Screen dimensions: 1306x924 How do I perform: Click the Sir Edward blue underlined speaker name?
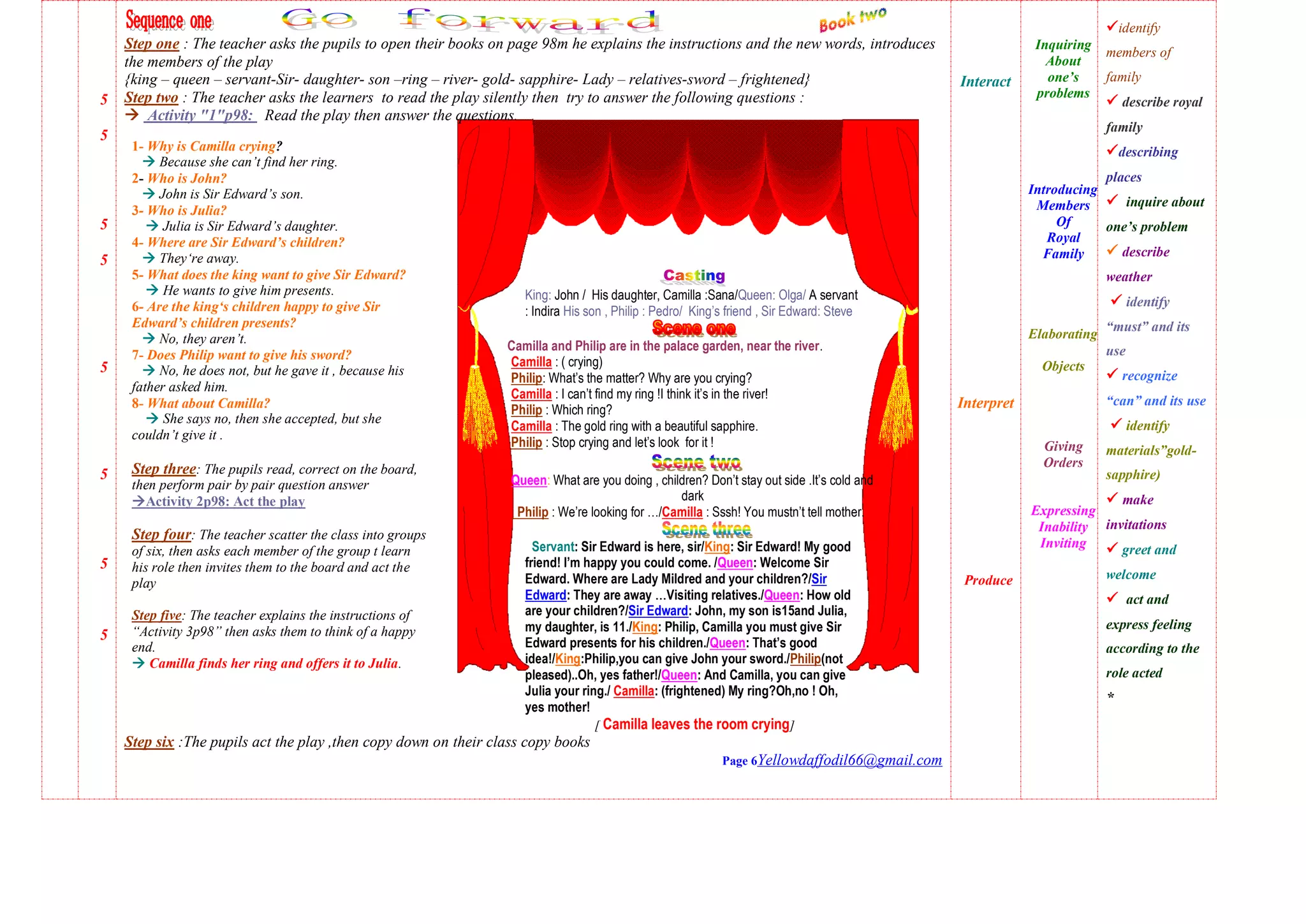tap(657, 611)
